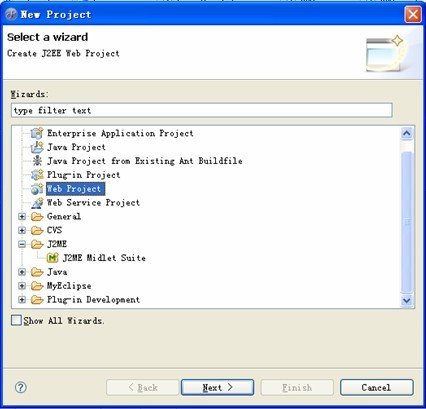Expand the CVS folder node

(x=22, y=230)
